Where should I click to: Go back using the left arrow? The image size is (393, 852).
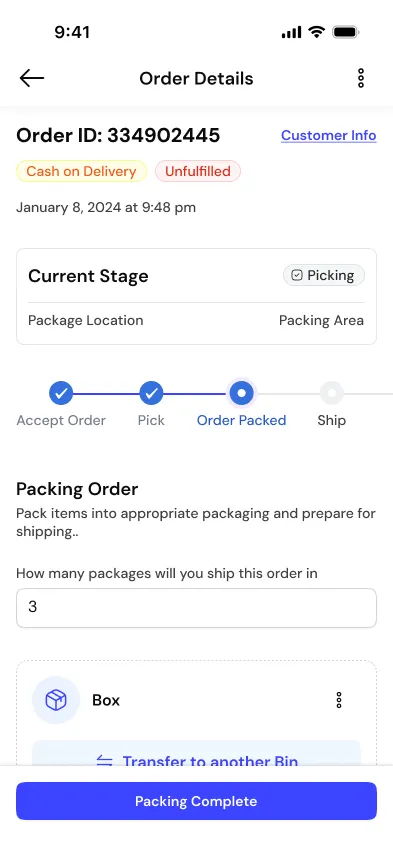[x=32, y=78]
